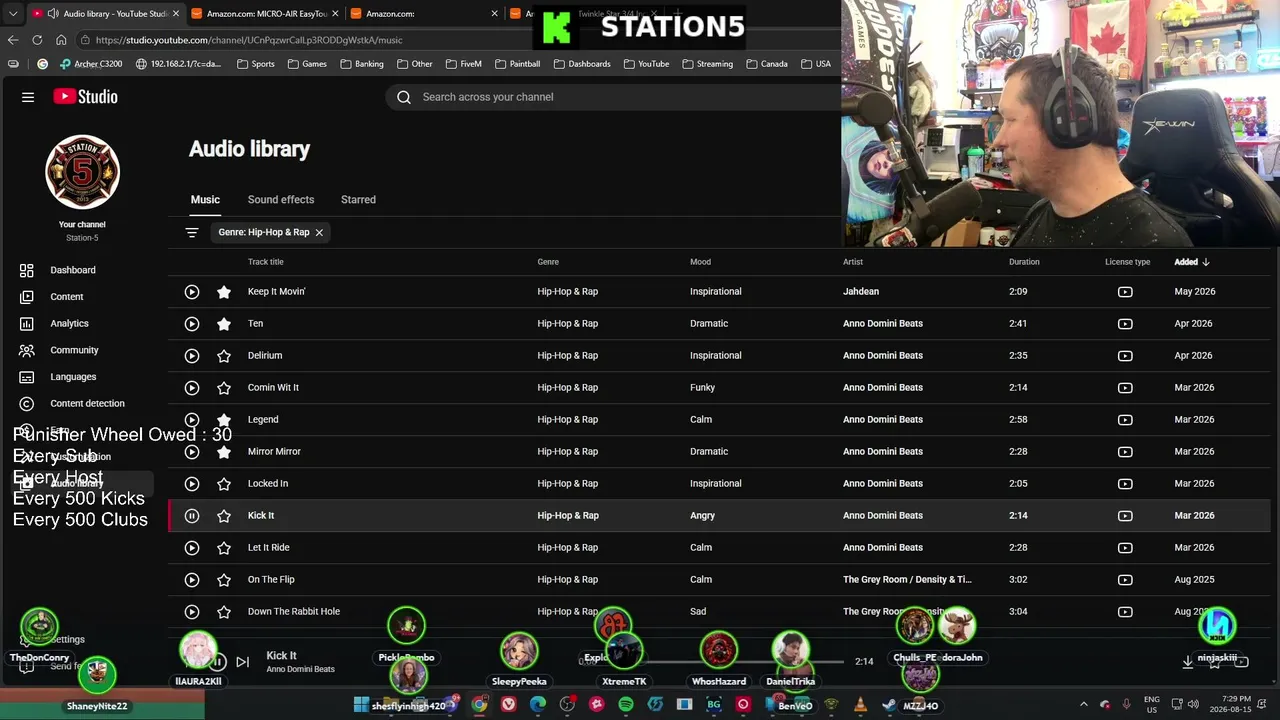
Task: View license type icon for Kick It
Action: 1125,516
